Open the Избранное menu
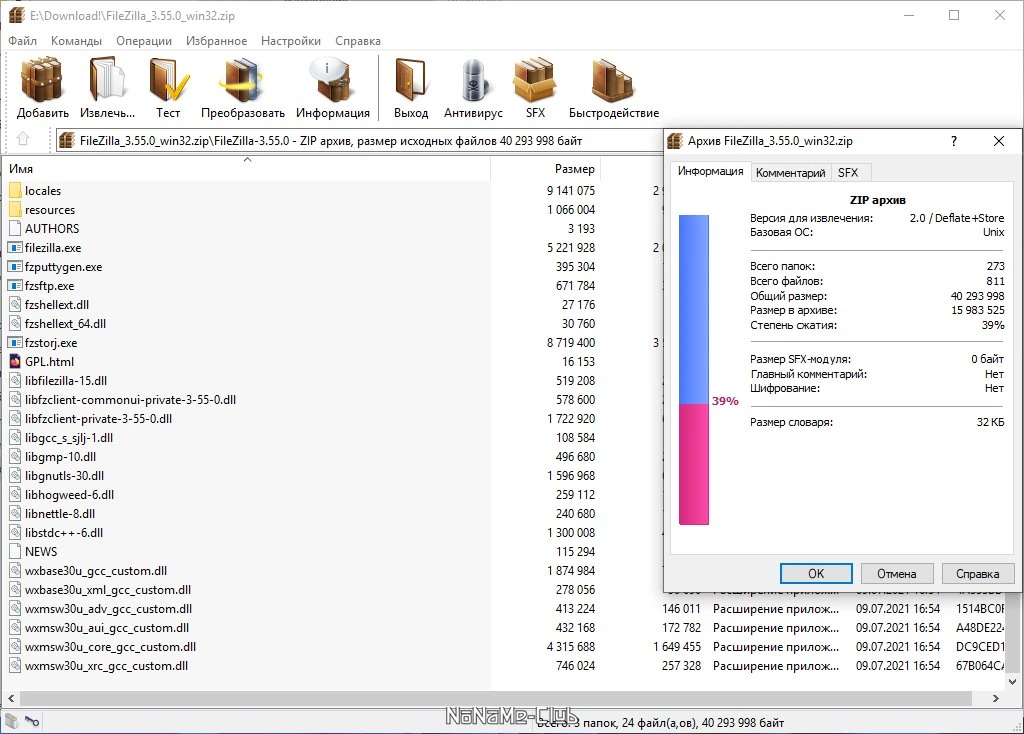The height and width of the screenshot is (734, 1024). 216,40
